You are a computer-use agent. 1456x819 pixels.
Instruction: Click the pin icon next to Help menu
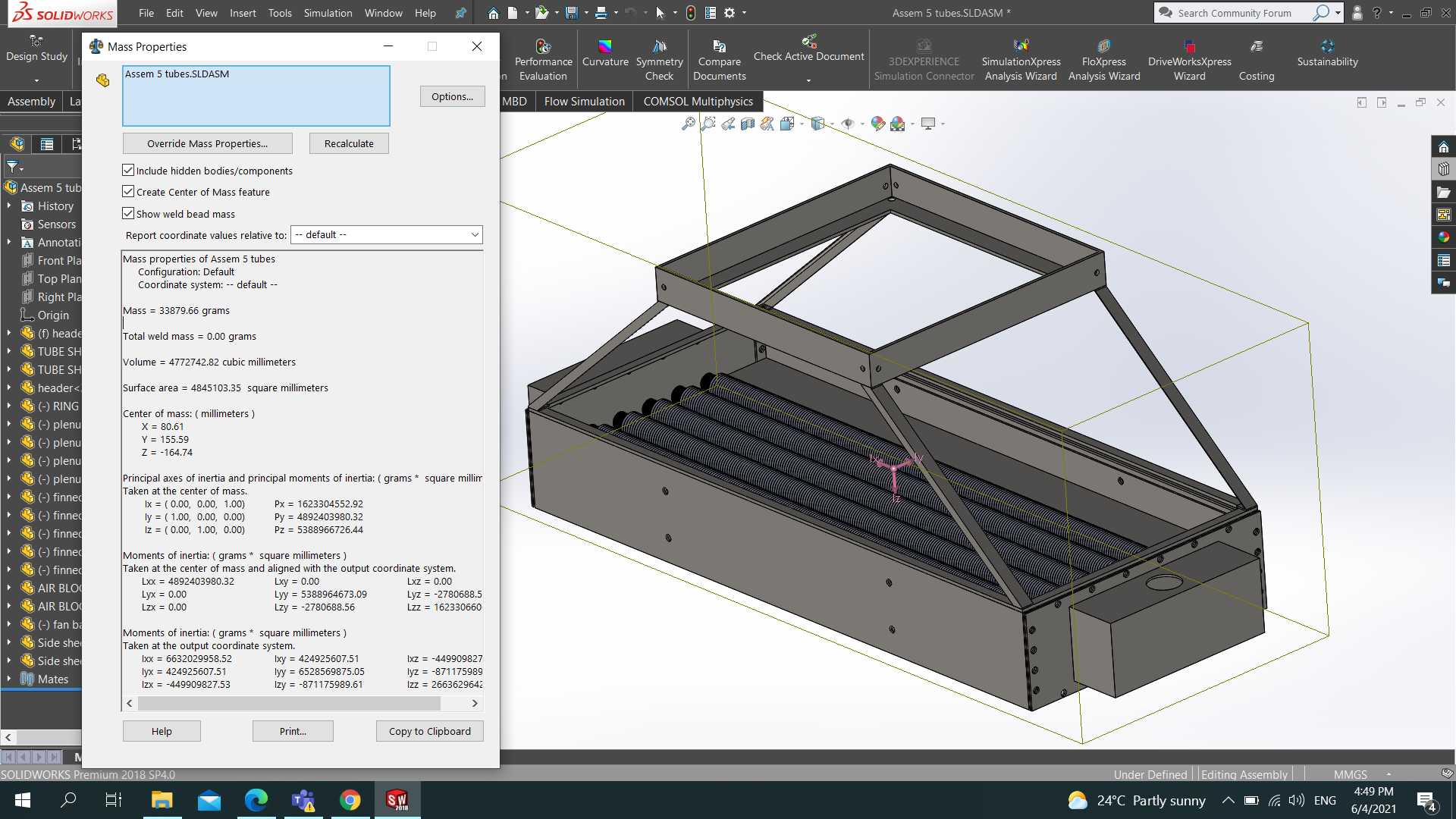460,13
